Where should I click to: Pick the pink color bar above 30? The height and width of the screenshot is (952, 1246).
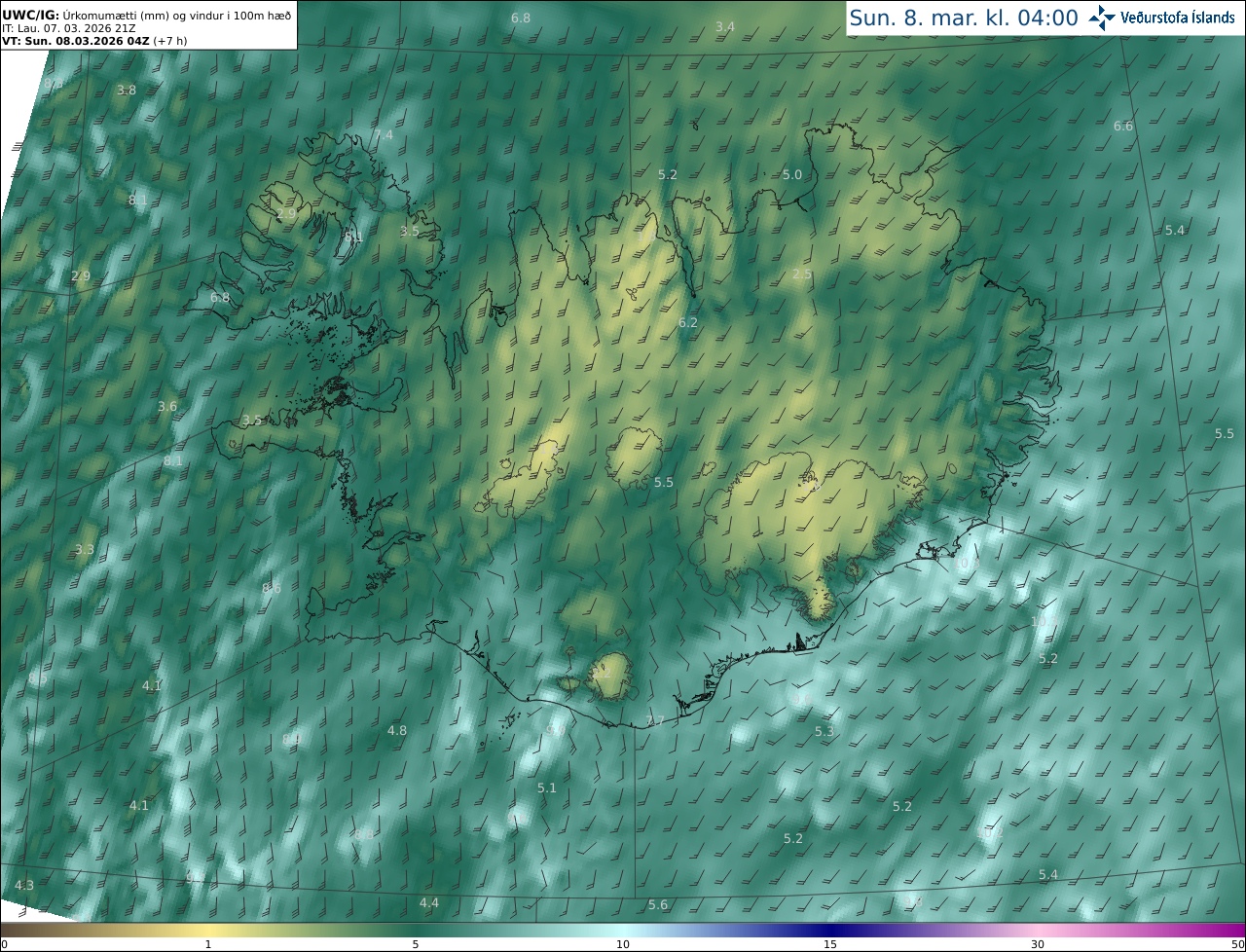tap(1038, 930)
